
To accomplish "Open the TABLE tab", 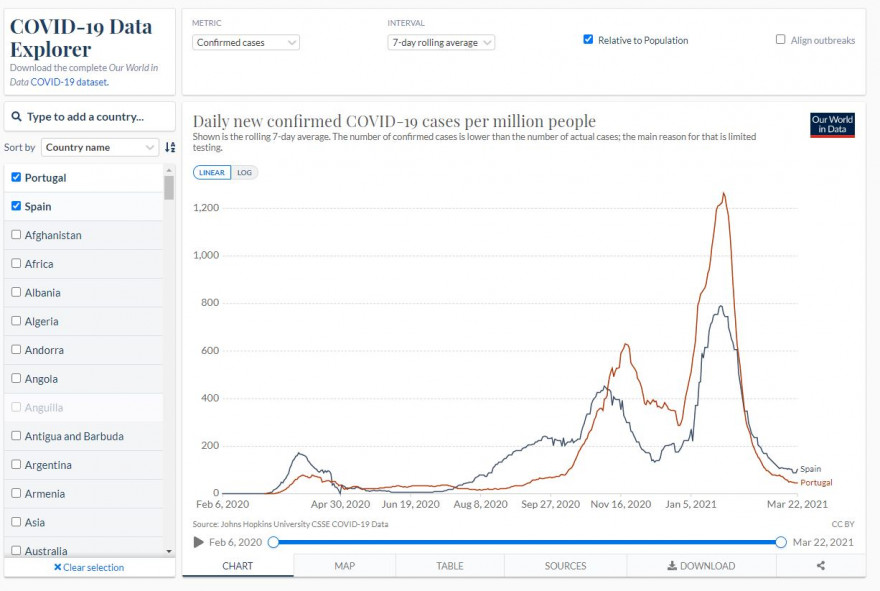I will coord(450,566).
